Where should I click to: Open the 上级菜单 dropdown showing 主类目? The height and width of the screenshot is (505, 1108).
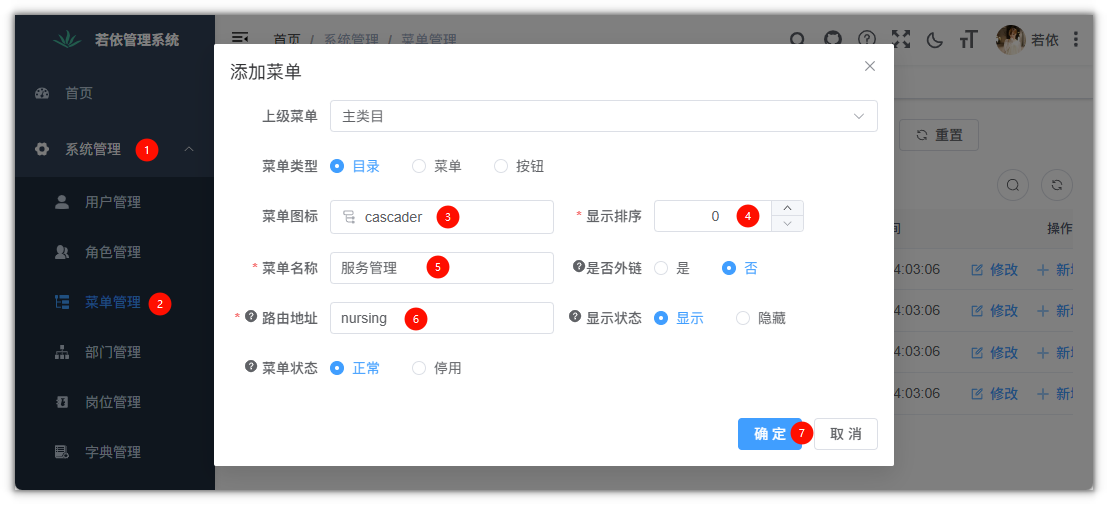[x=603, y=116]
